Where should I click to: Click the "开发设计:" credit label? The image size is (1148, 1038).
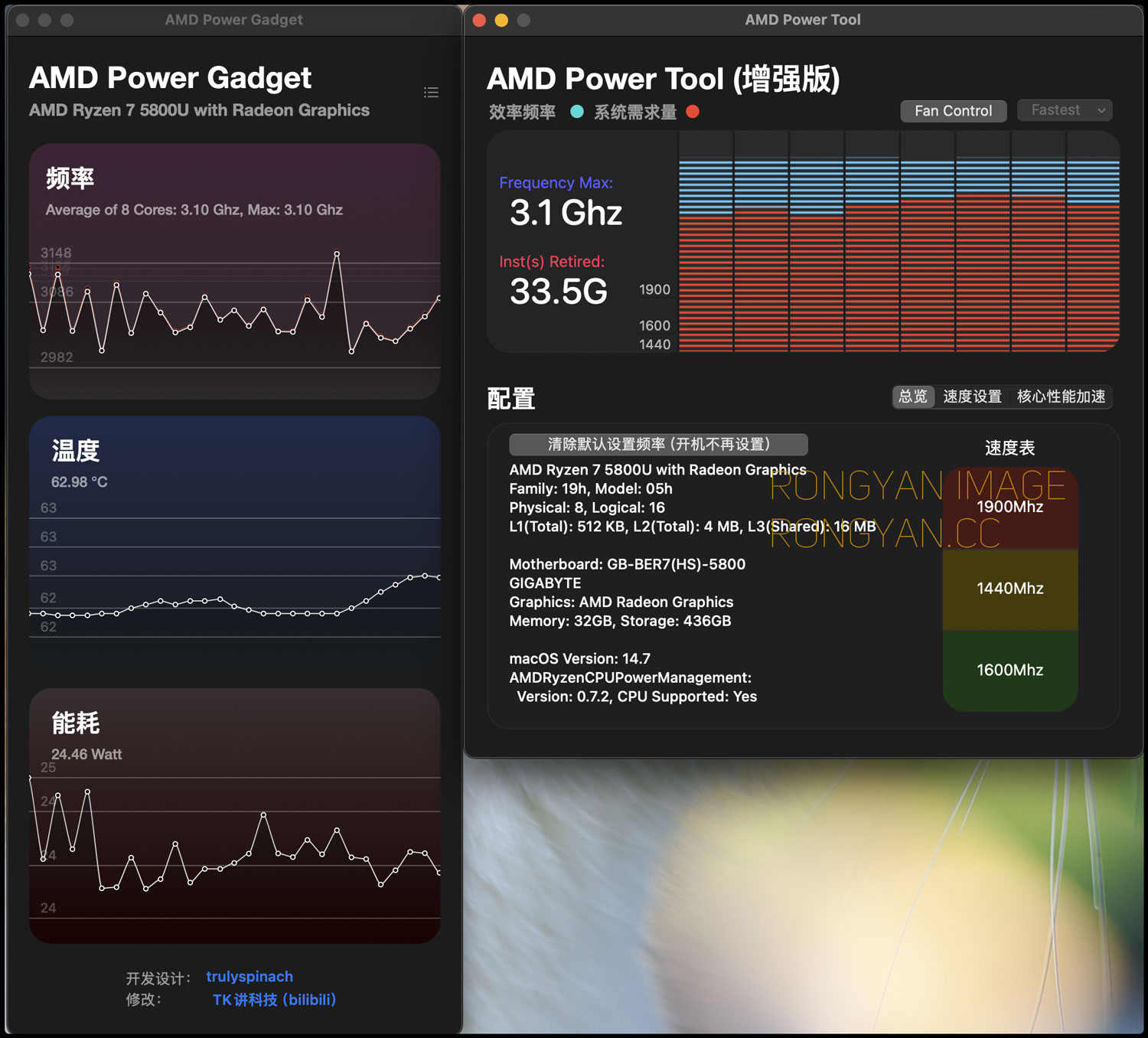coord(158,978)
